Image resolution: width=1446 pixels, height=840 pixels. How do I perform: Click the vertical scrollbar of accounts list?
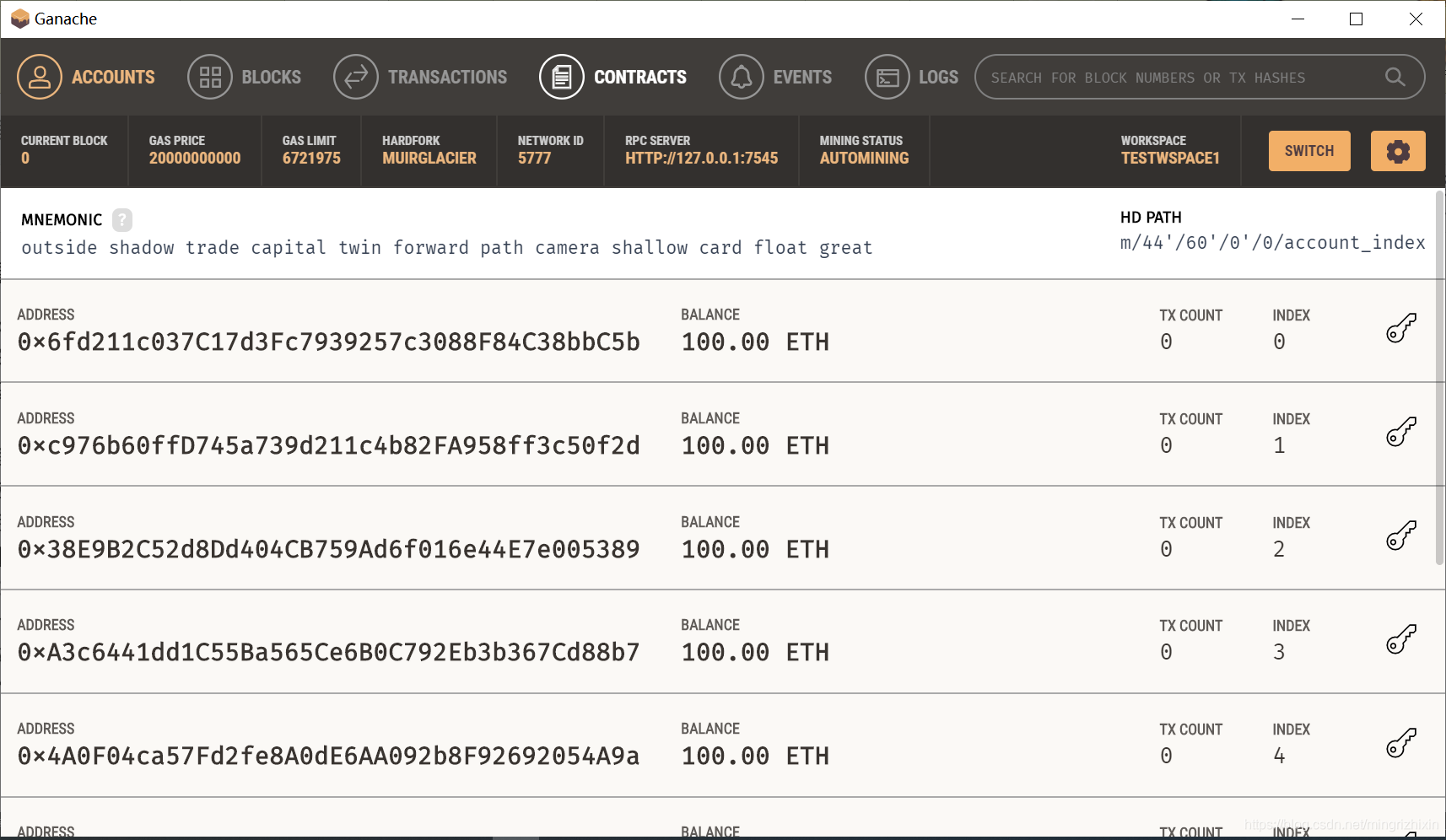pyautogui.click(x=1440, y=378)
